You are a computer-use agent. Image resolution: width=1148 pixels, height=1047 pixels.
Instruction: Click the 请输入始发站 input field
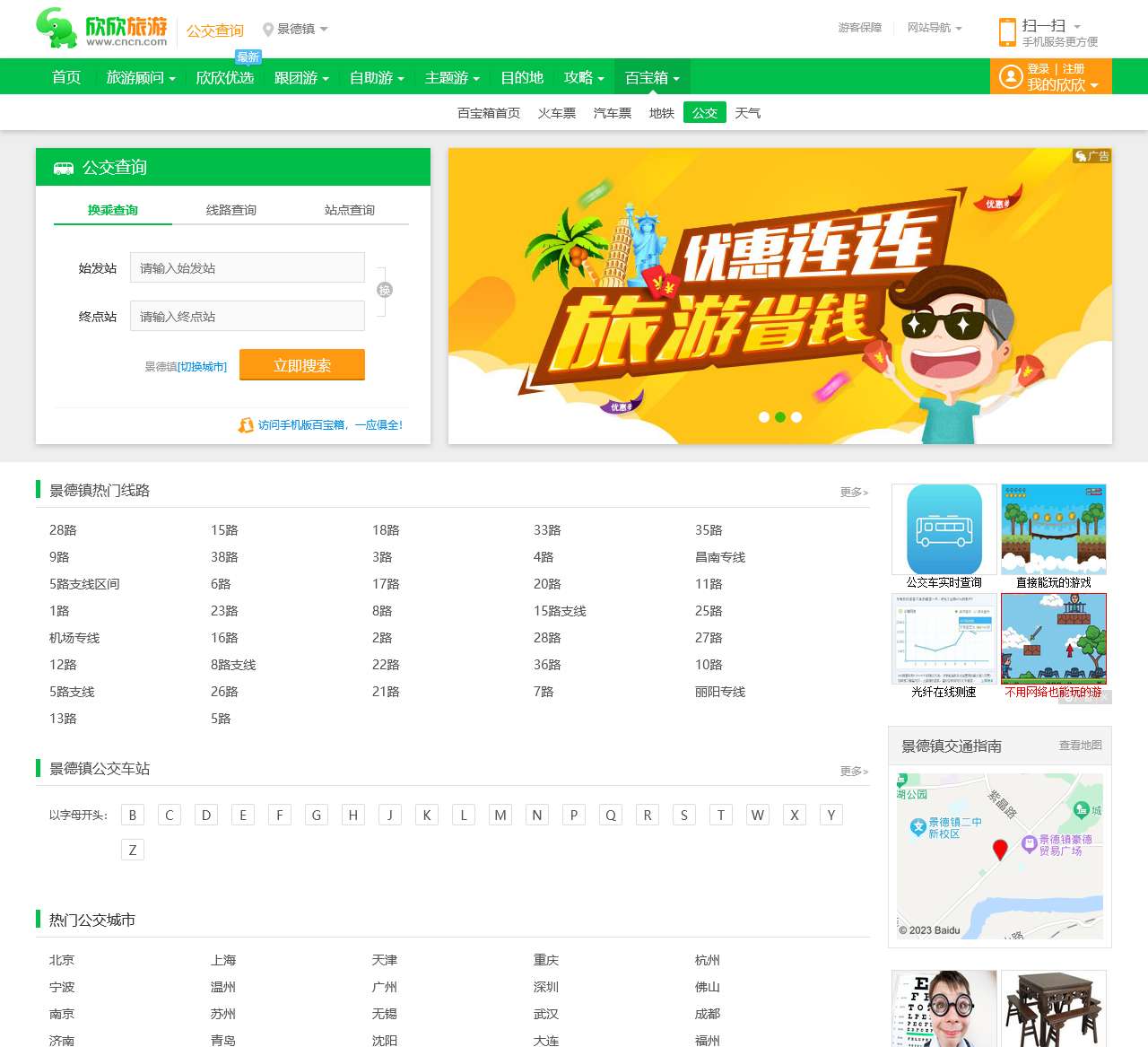(x=248, y=267)
